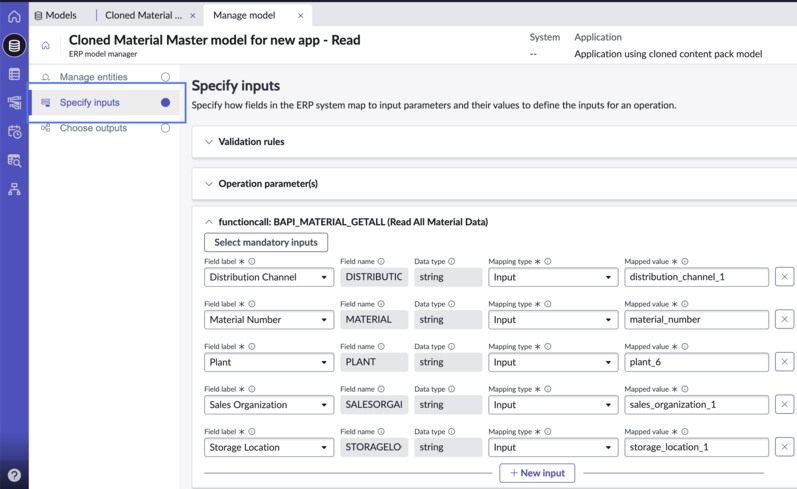Click Mapping type info icon in Distribution Channel row
This screenshot has height=489, width=797.
[547, 261]
